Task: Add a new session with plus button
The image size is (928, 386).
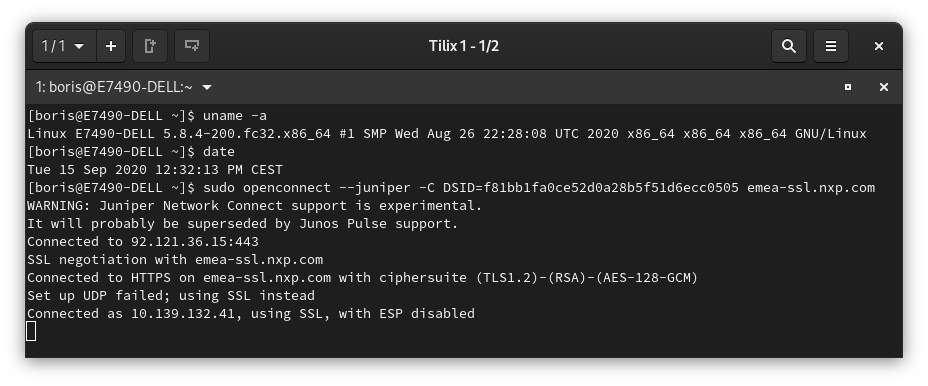Action: (111, 46)
